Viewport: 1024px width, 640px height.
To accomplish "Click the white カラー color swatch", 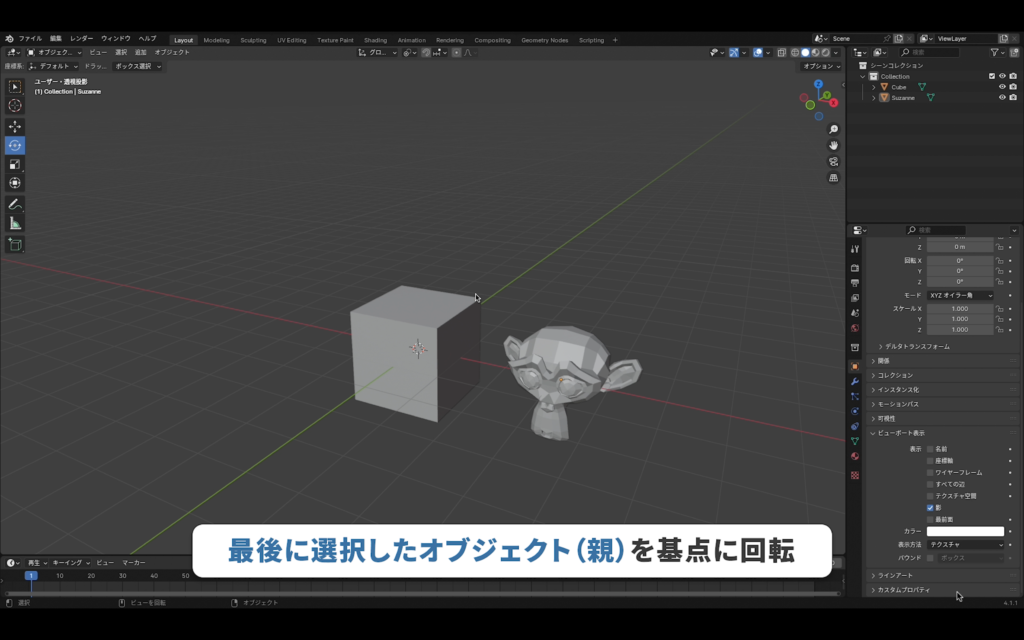I will point(965,532).
